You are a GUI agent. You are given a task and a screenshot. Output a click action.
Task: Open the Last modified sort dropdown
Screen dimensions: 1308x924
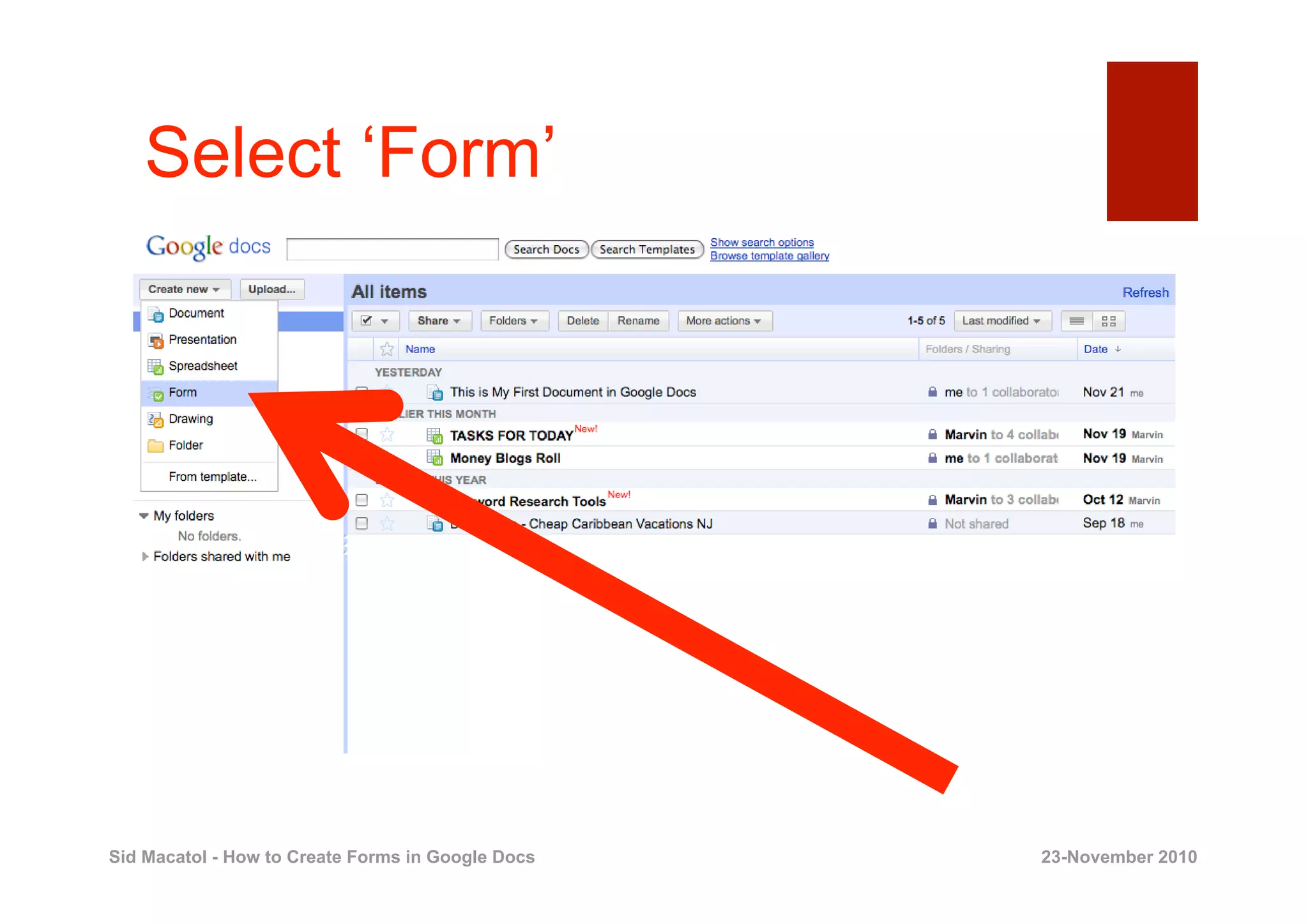click(x=1002, y=321)
